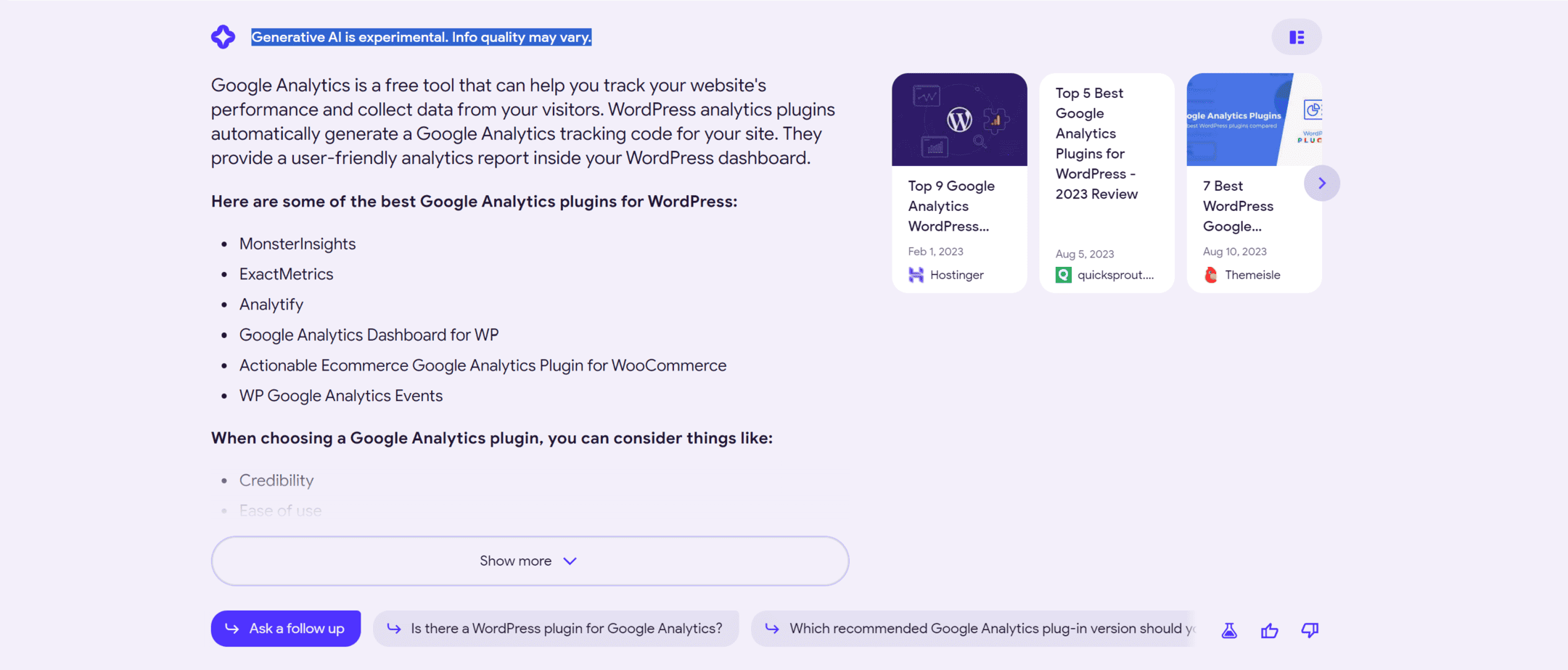The height and width of the screenshot is (670, 1568).
Task: Expand the answer with Show more
Action: (x=530, y=561)
